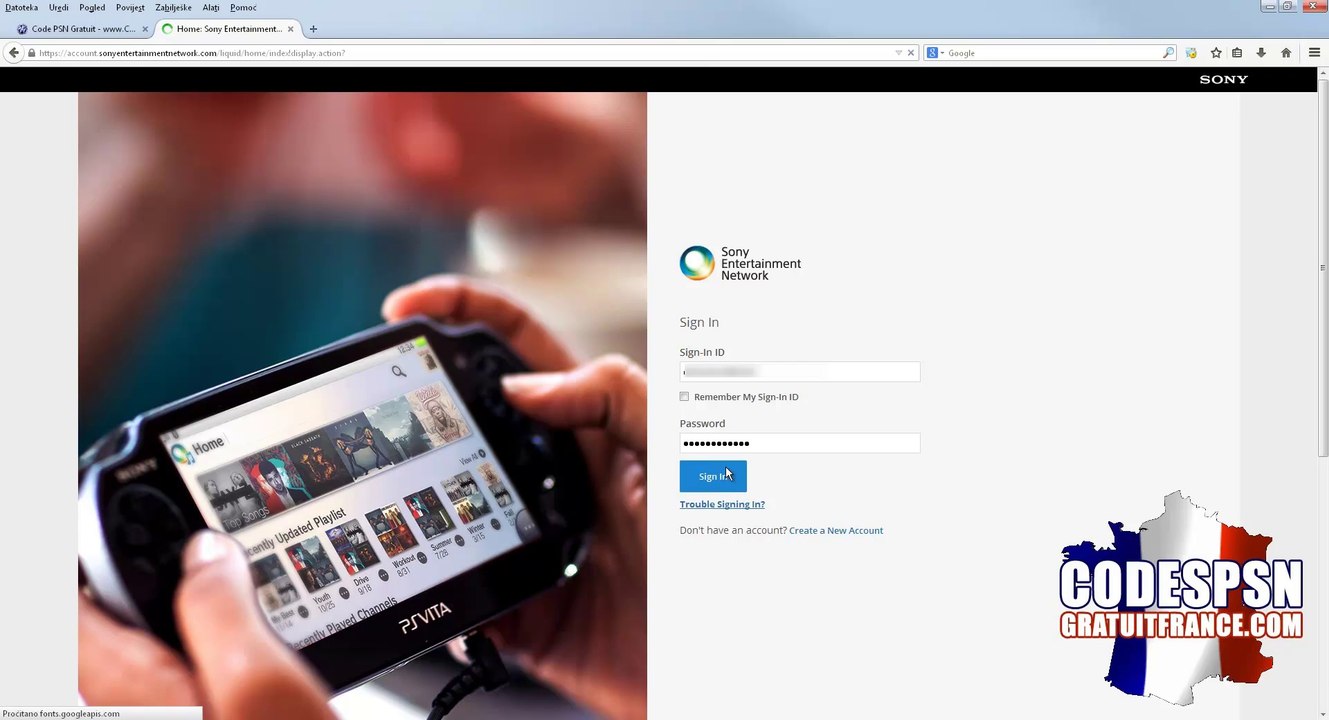Close the browser window
This screenshot has width=1329, height=720.
pyautogui.click(x=1313, y=6)
